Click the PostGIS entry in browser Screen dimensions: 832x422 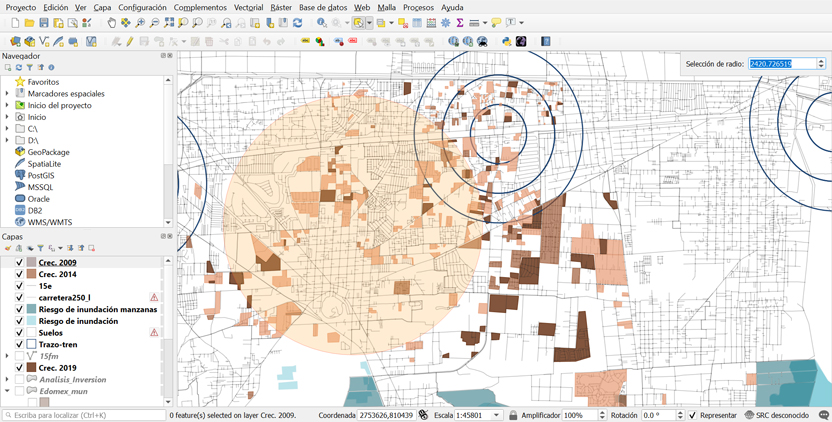coord(40,175)
